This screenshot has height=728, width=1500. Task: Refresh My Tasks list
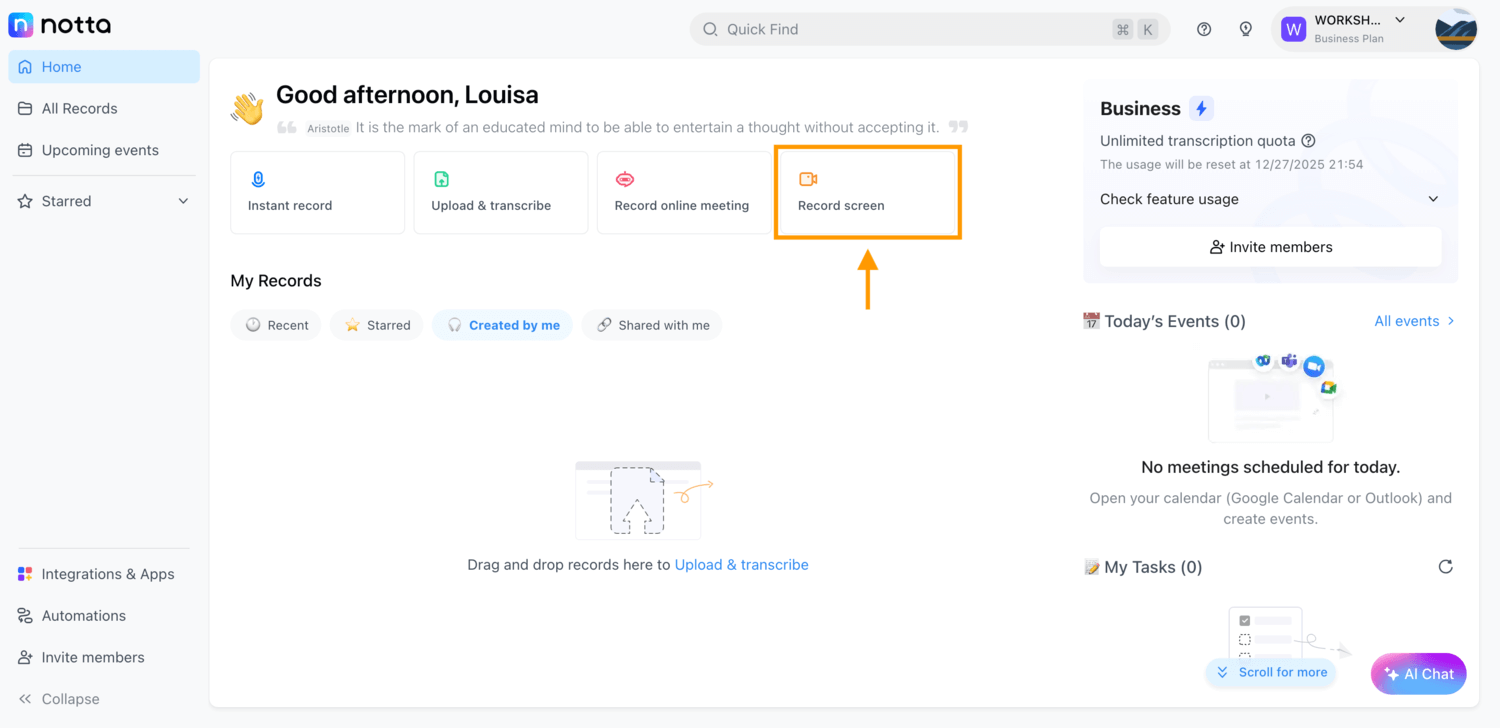click(1445, 567)
